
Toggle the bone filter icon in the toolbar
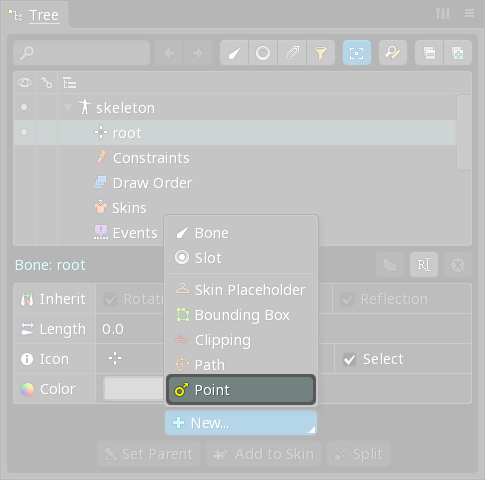point(234,53)
